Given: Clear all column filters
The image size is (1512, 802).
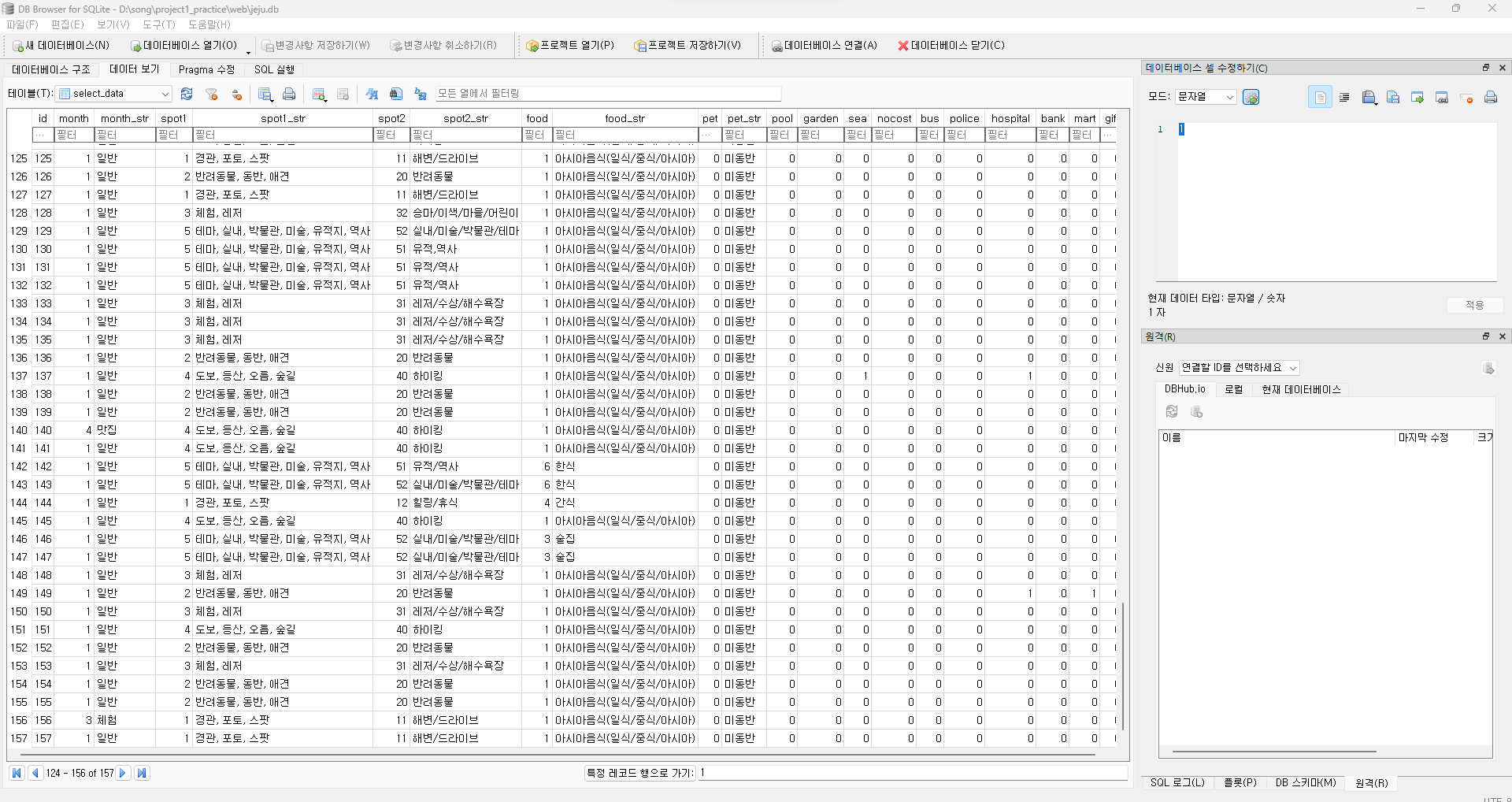Looking at the screenshot, I should tap(210, 94).
